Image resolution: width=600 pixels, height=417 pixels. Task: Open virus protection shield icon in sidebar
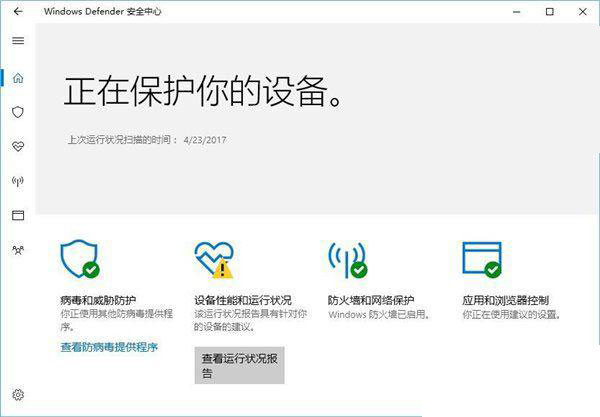18,112
